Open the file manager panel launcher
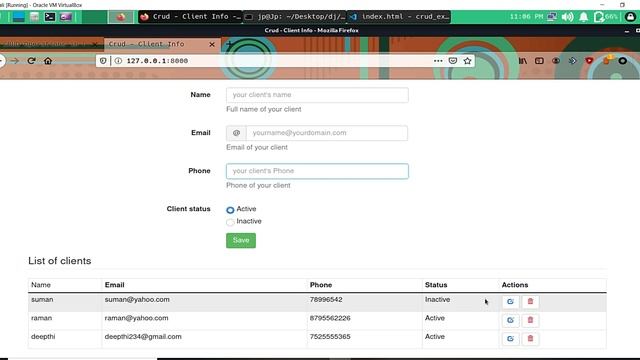 [34, 17]
